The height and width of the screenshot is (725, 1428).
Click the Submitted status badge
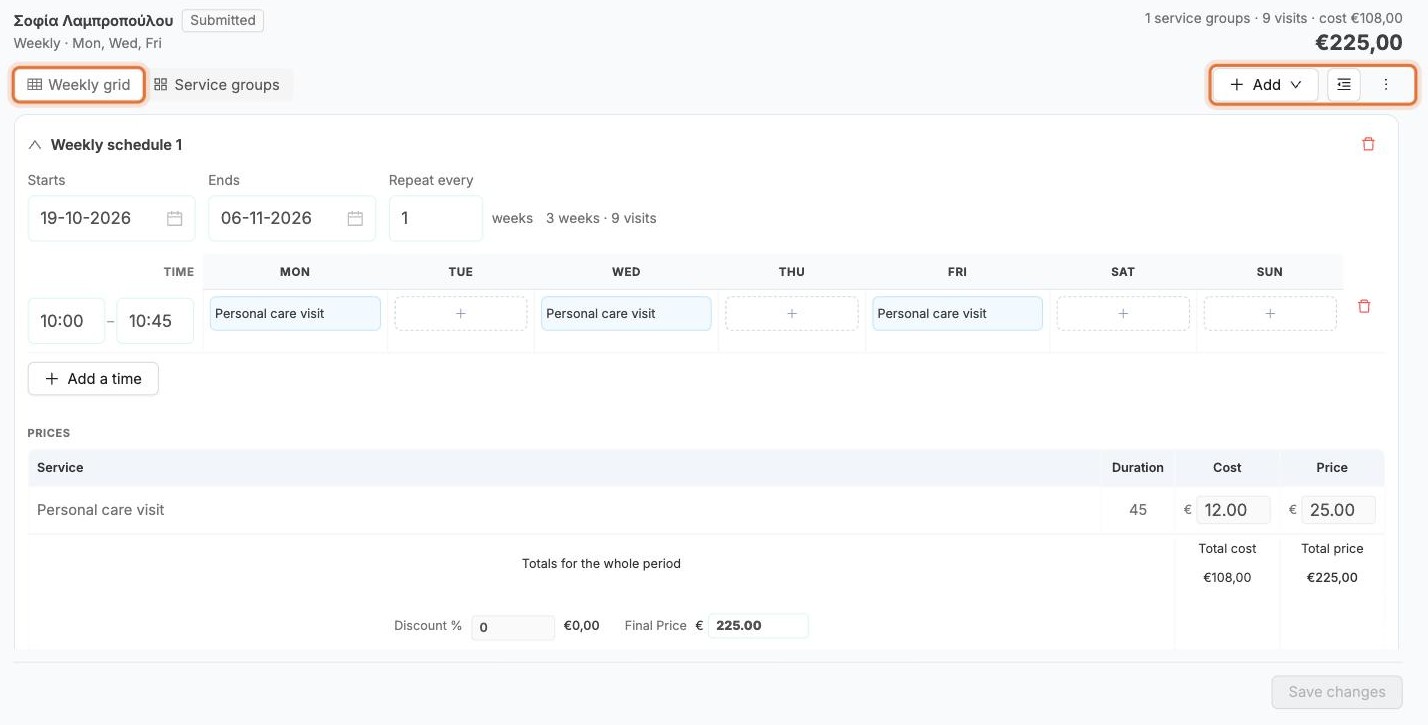click(223, 20)
